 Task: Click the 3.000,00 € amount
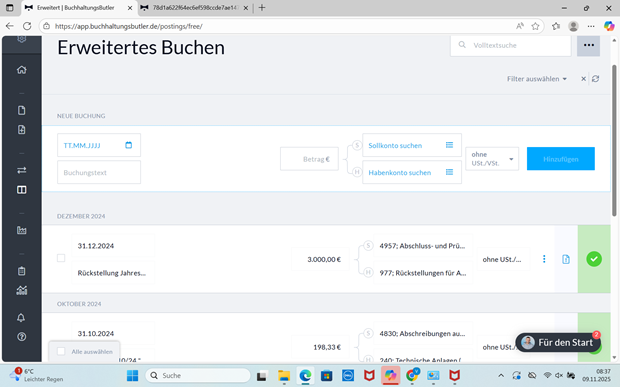[x=324, y=259]
